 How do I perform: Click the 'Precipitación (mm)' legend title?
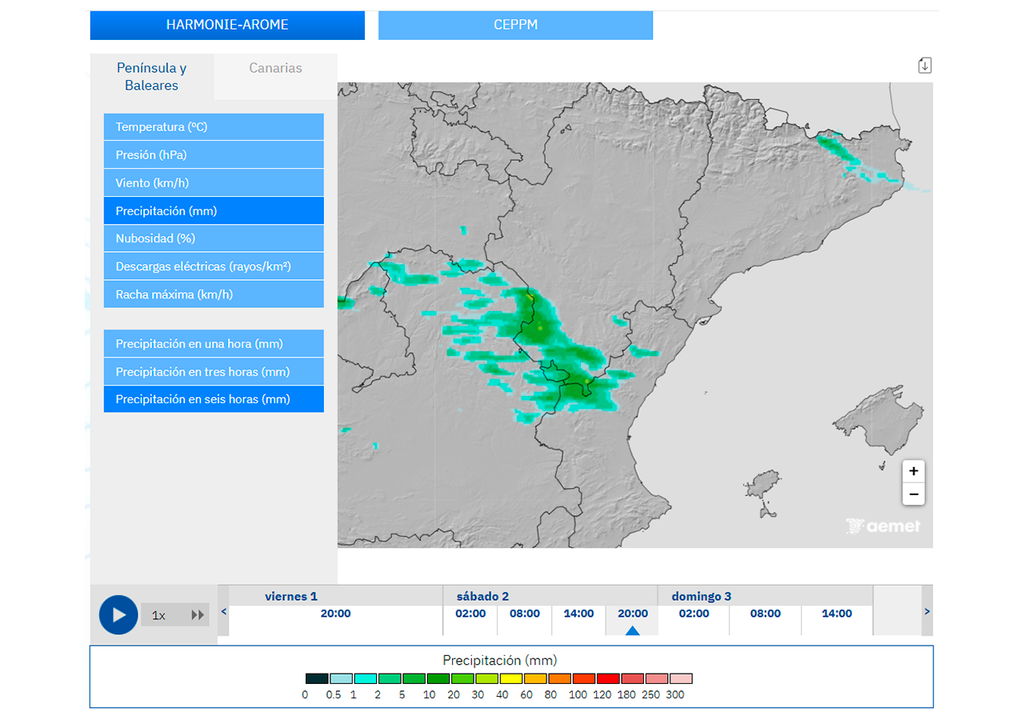(x=500, y=661)
